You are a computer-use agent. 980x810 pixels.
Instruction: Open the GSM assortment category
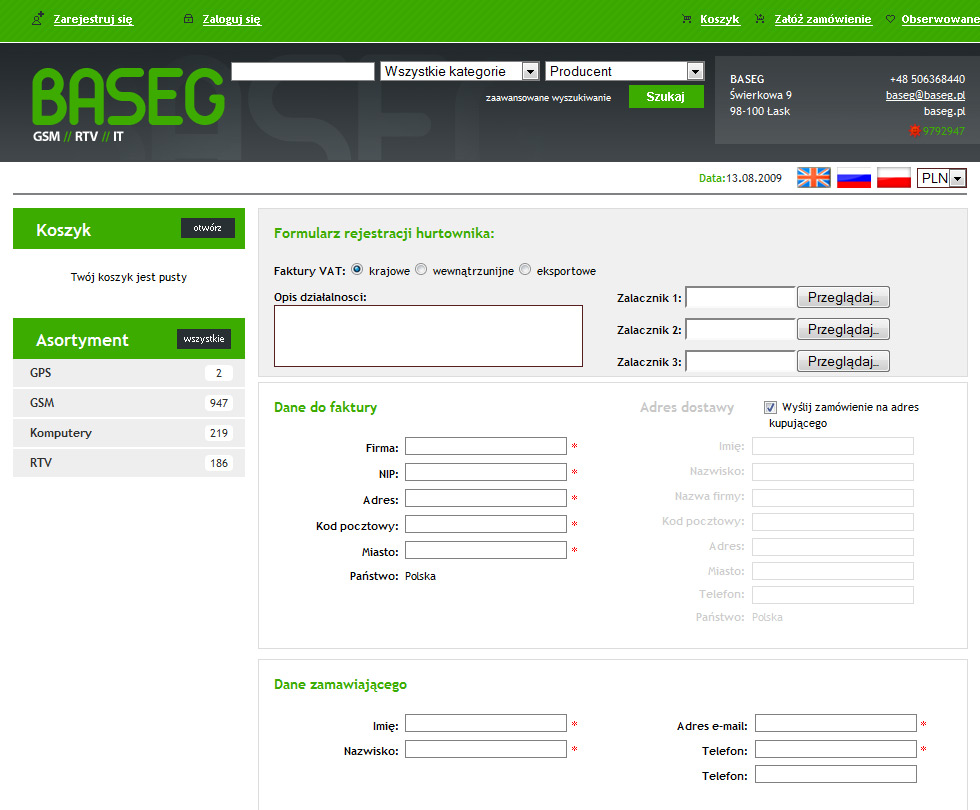pyautogui.click(x=42, y=403)
